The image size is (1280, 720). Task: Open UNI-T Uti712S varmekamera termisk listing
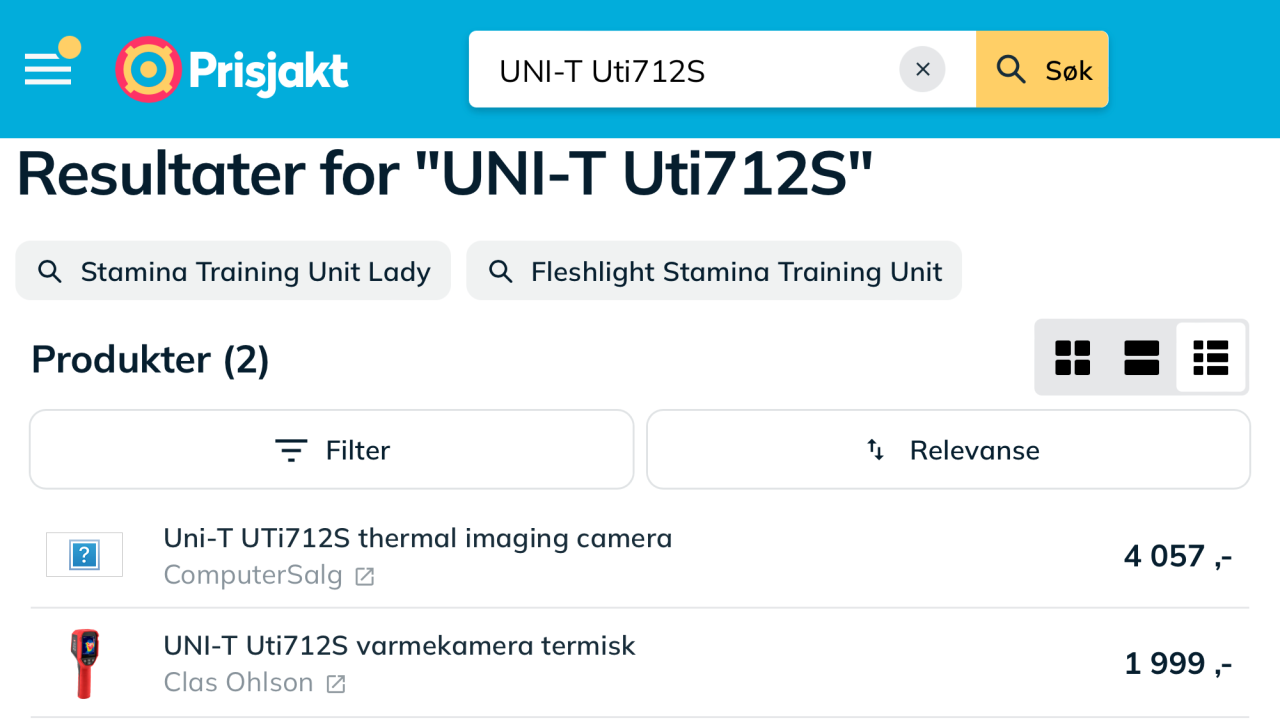(x=399, y=645)
